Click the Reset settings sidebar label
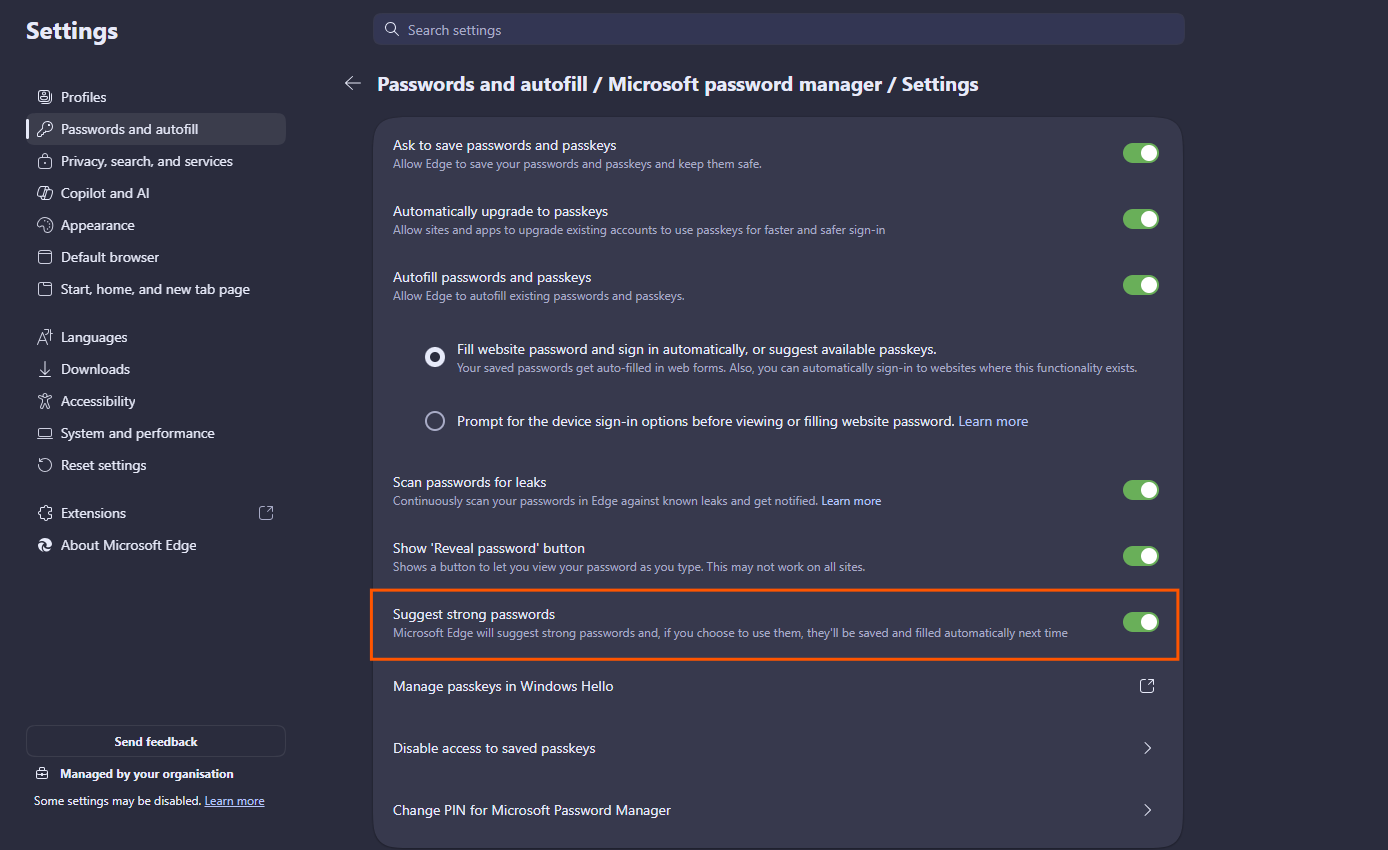Viewport: 1388px width, 850px height. [103, 465]
